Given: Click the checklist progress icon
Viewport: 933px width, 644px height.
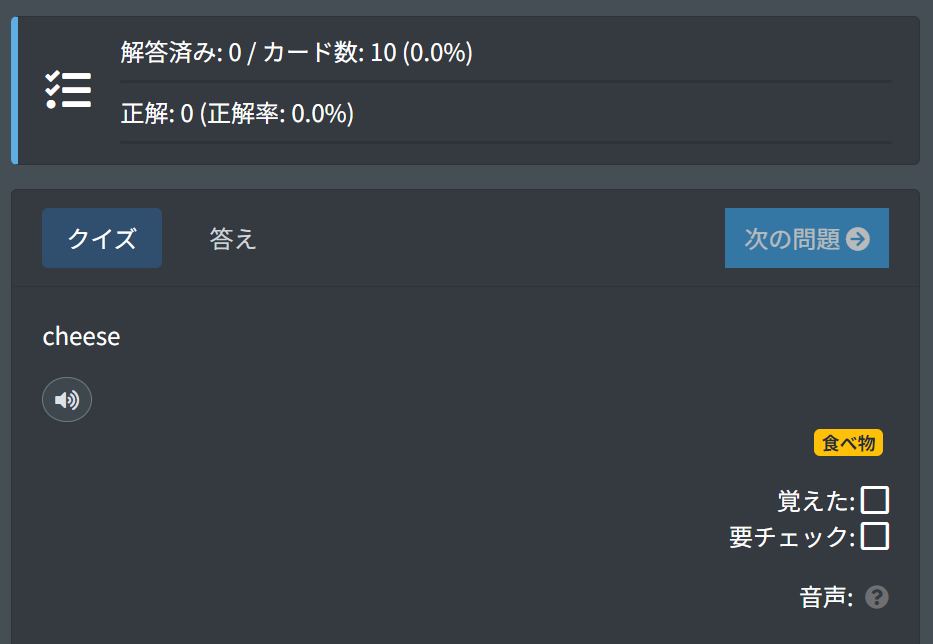Looking at the screenshot, I should [68, 90].
